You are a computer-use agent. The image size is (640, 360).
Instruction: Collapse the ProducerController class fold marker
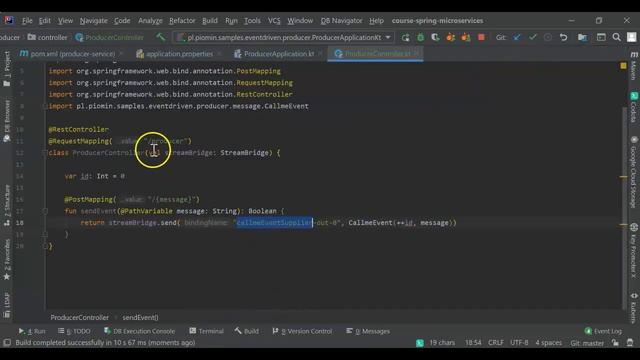tap(45, 153)
